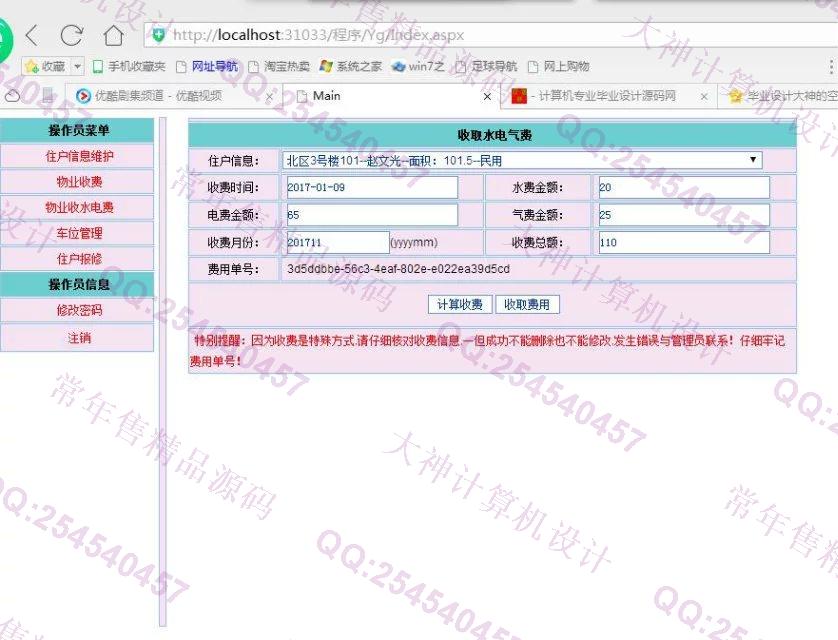Open 手机收藏夹 bookmark

(129, 66)
